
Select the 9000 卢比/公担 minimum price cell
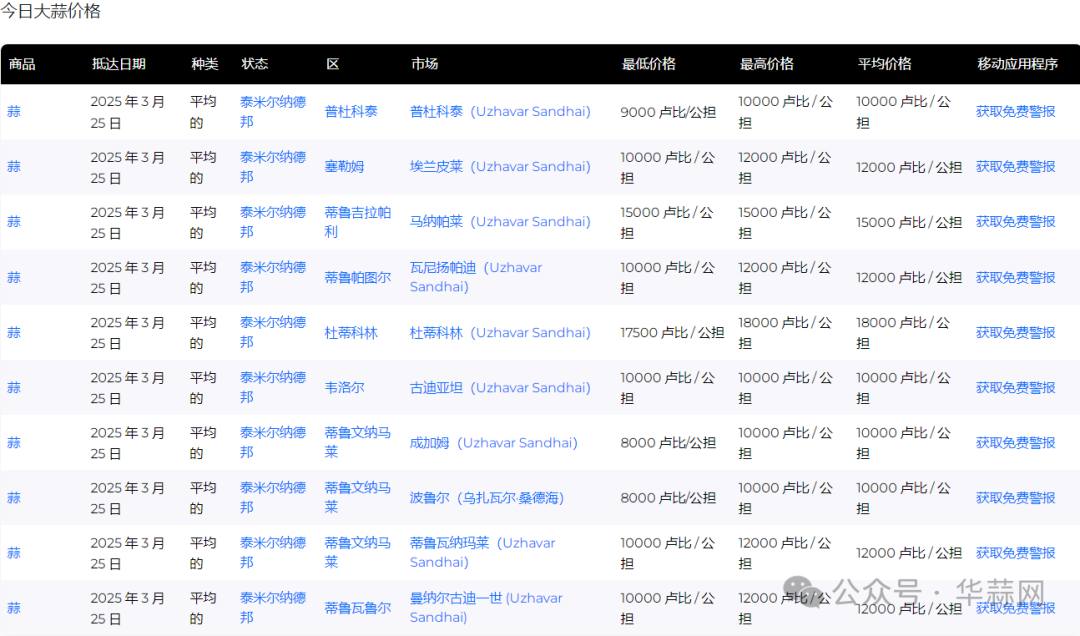point(668,112)
